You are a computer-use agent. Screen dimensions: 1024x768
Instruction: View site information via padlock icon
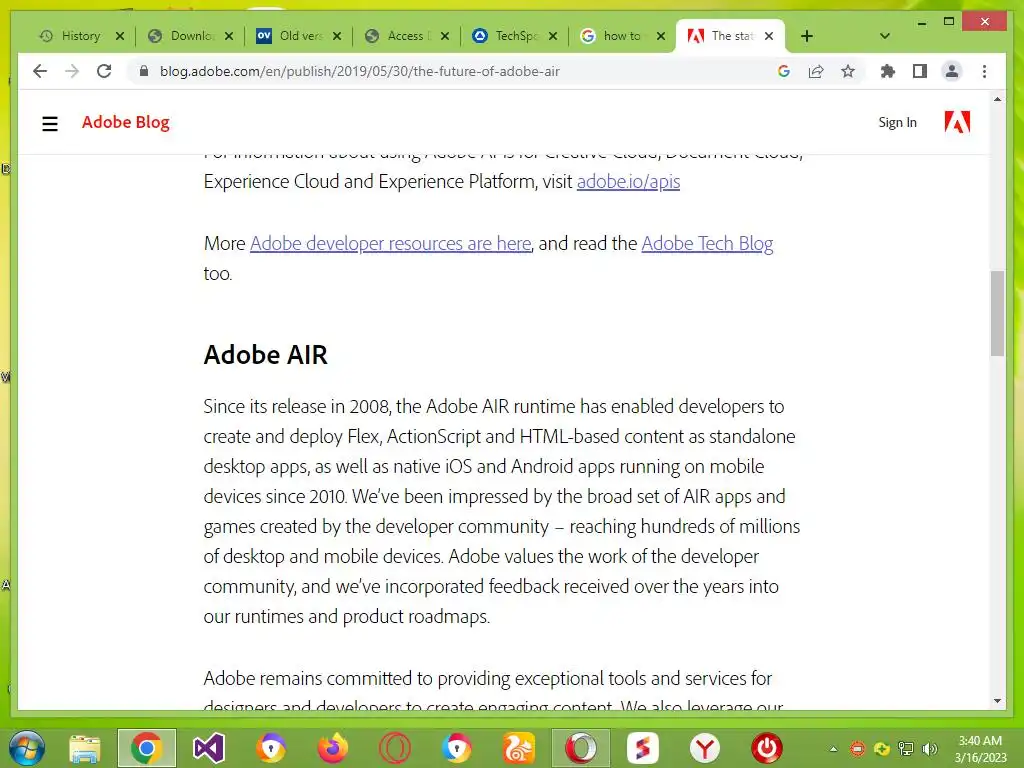point(144,71)
